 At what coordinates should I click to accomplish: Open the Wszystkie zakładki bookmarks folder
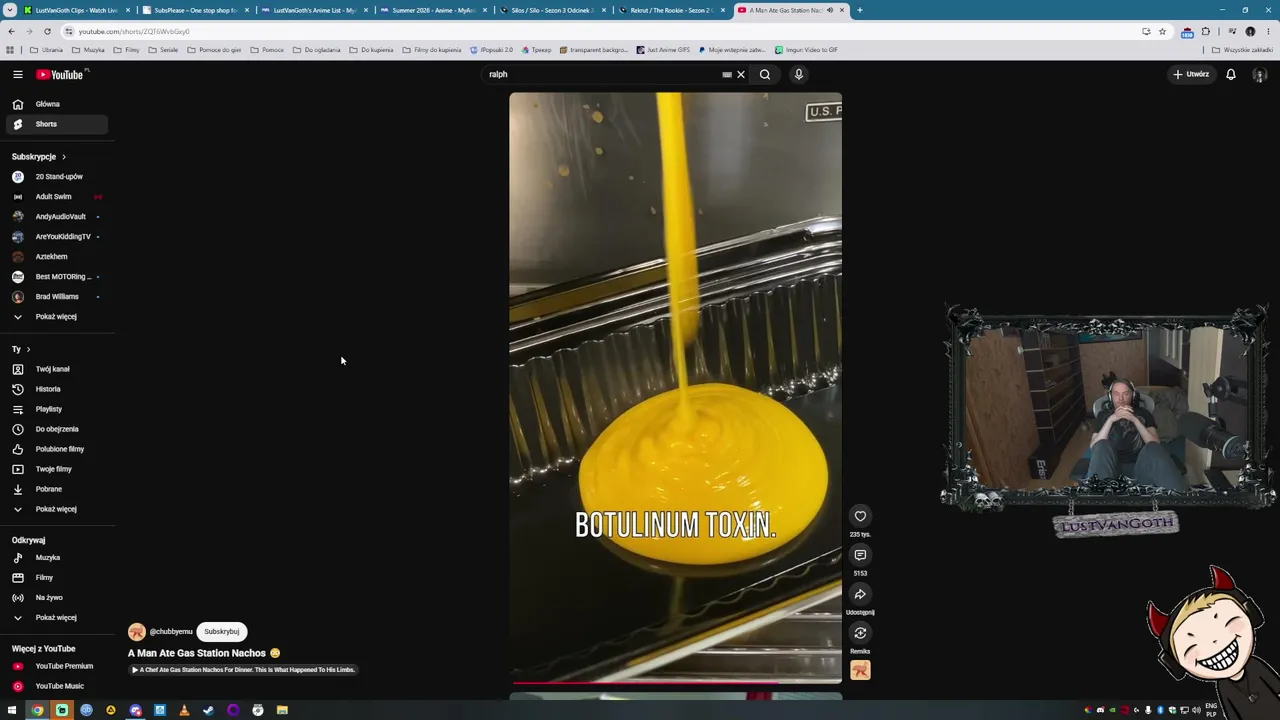click(1243, 50)
